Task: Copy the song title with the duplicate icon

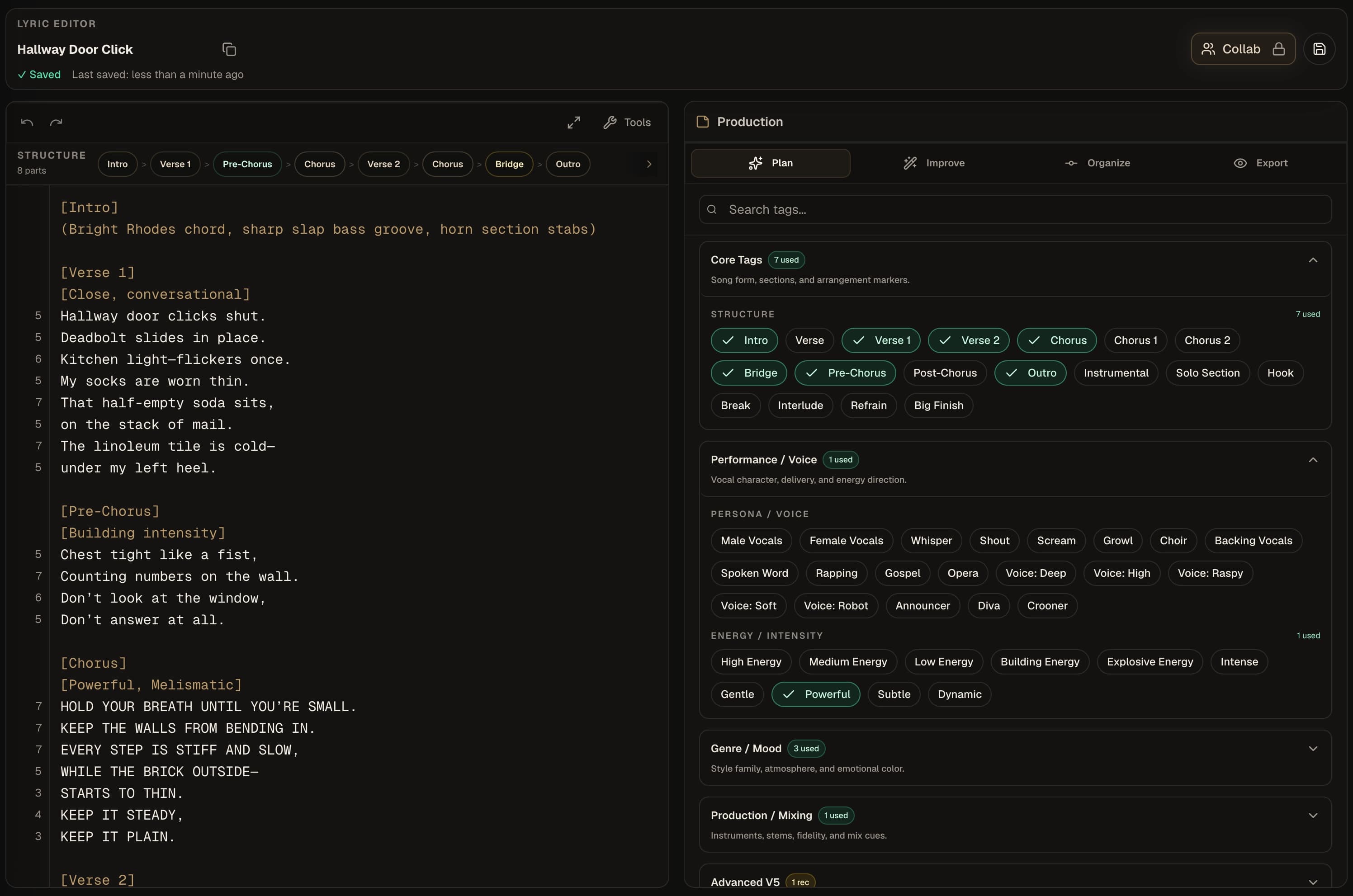Action: coord(229,49)
